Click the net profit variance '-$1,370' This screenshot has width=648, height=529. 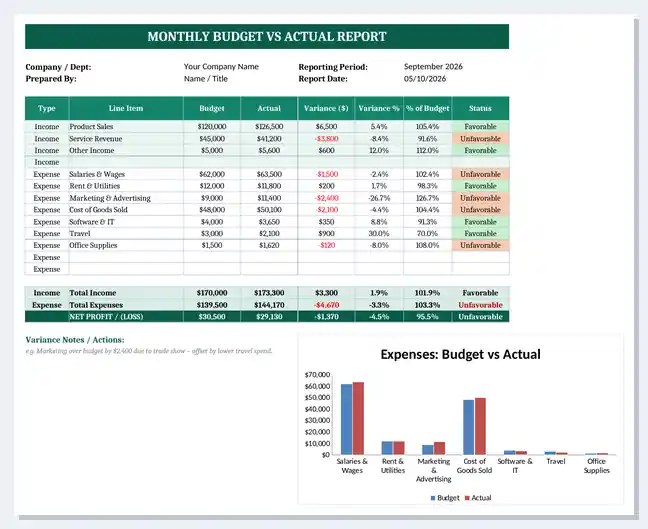pyautogui.click(x=326, y=317)
